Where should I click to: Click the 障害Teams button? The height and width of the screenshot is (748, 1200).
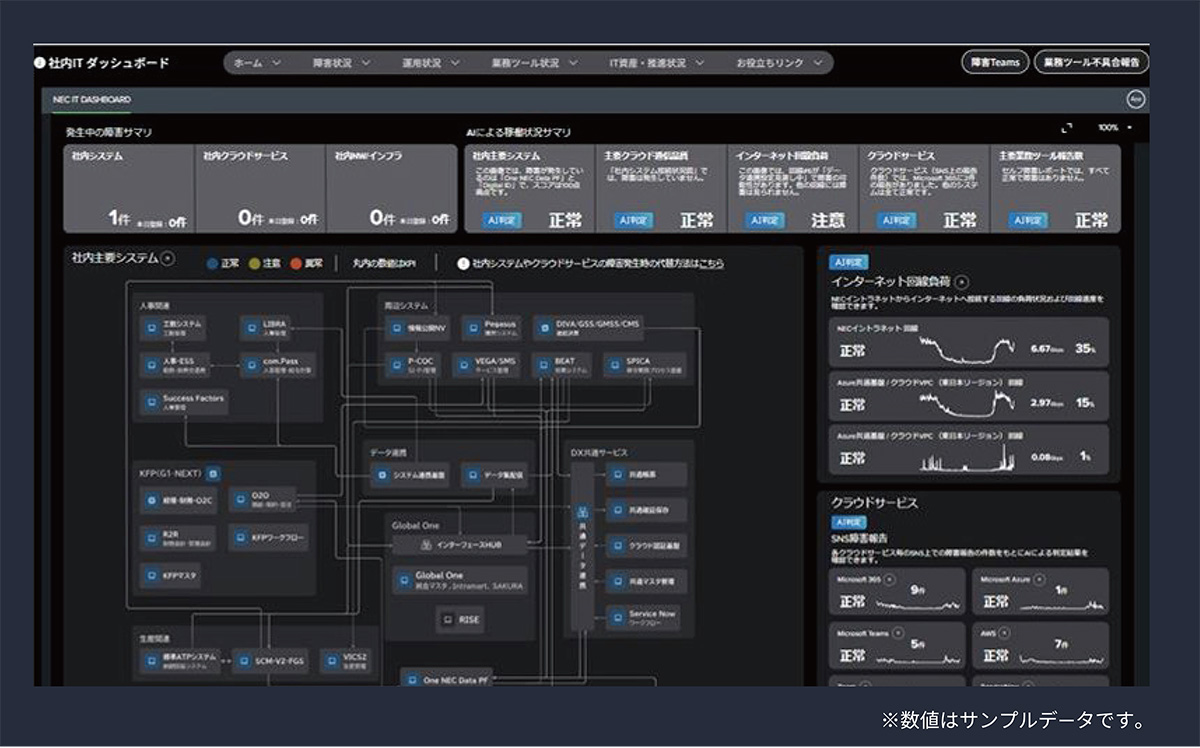click(995, 63)
